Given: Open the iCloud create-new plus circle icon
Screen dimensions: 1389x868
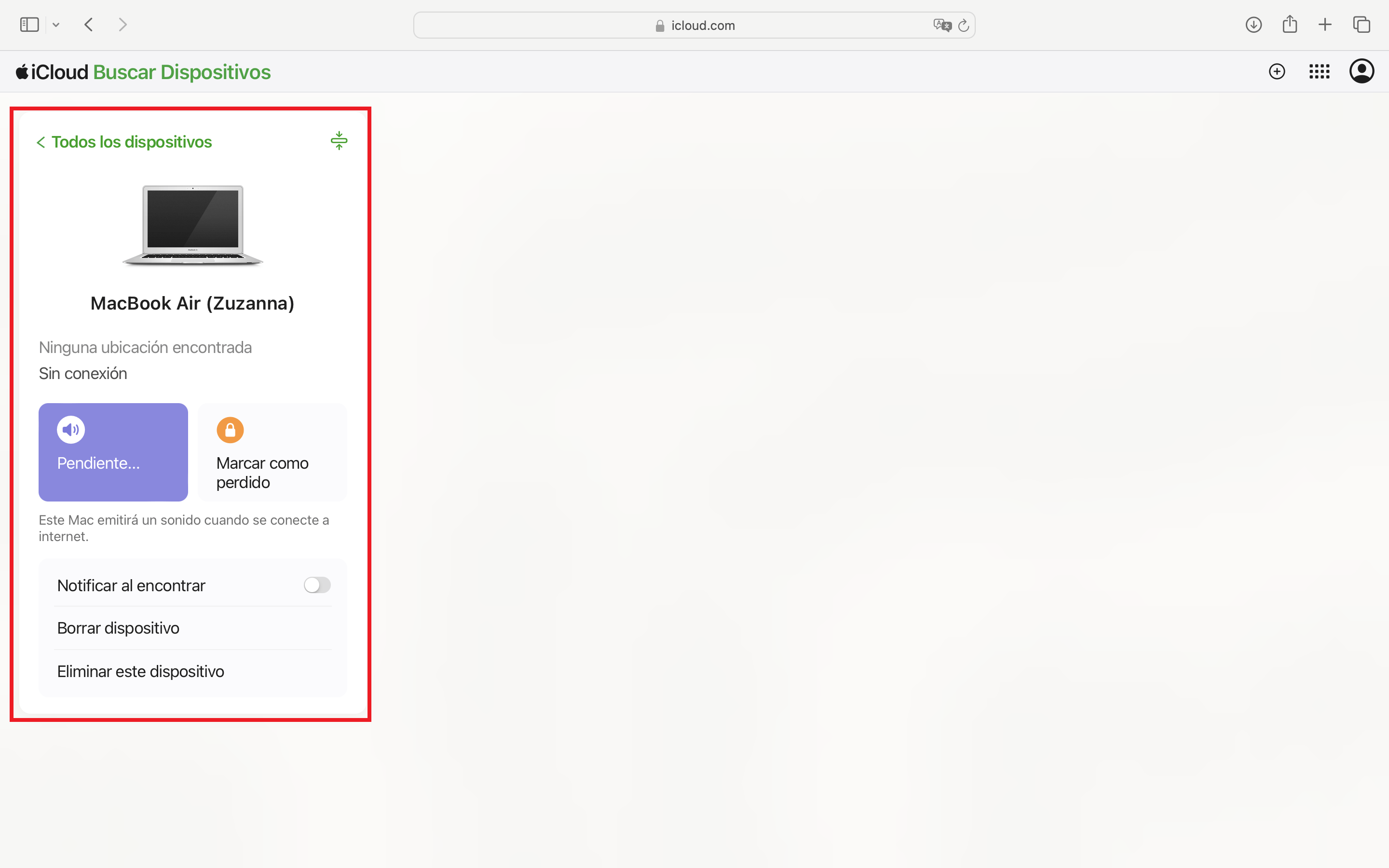Looking at the screenshot, I should [x=1277, y=71].
